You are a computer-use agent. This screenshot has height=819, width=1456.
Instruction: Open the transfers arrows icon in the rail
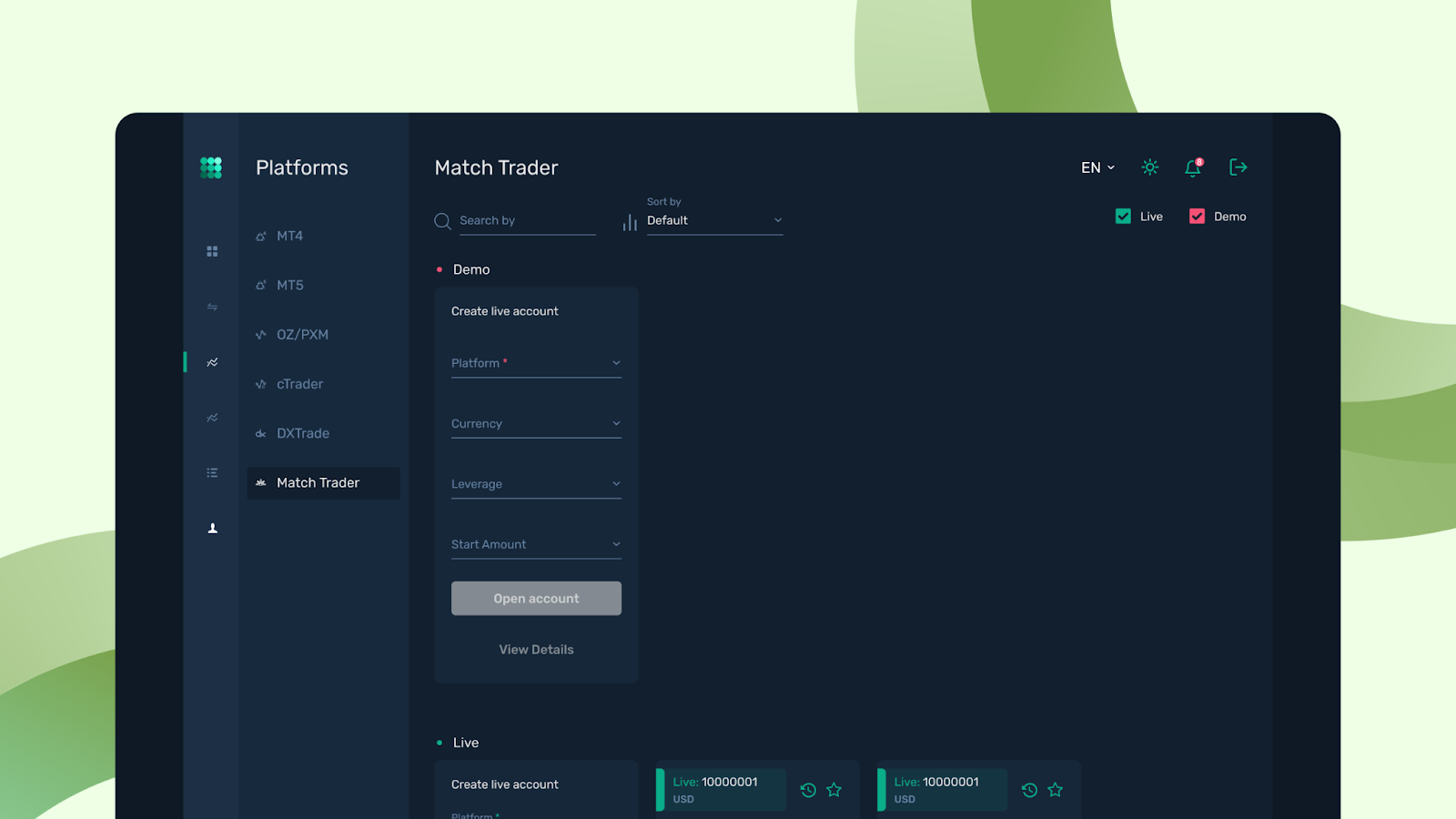tap(212, 307)
